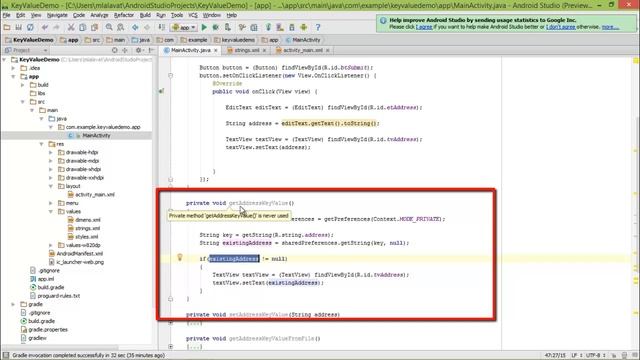Viewport: 640px width, 360px height.
Task: Click the Undo arrow icon
Action: pos(45,27)
